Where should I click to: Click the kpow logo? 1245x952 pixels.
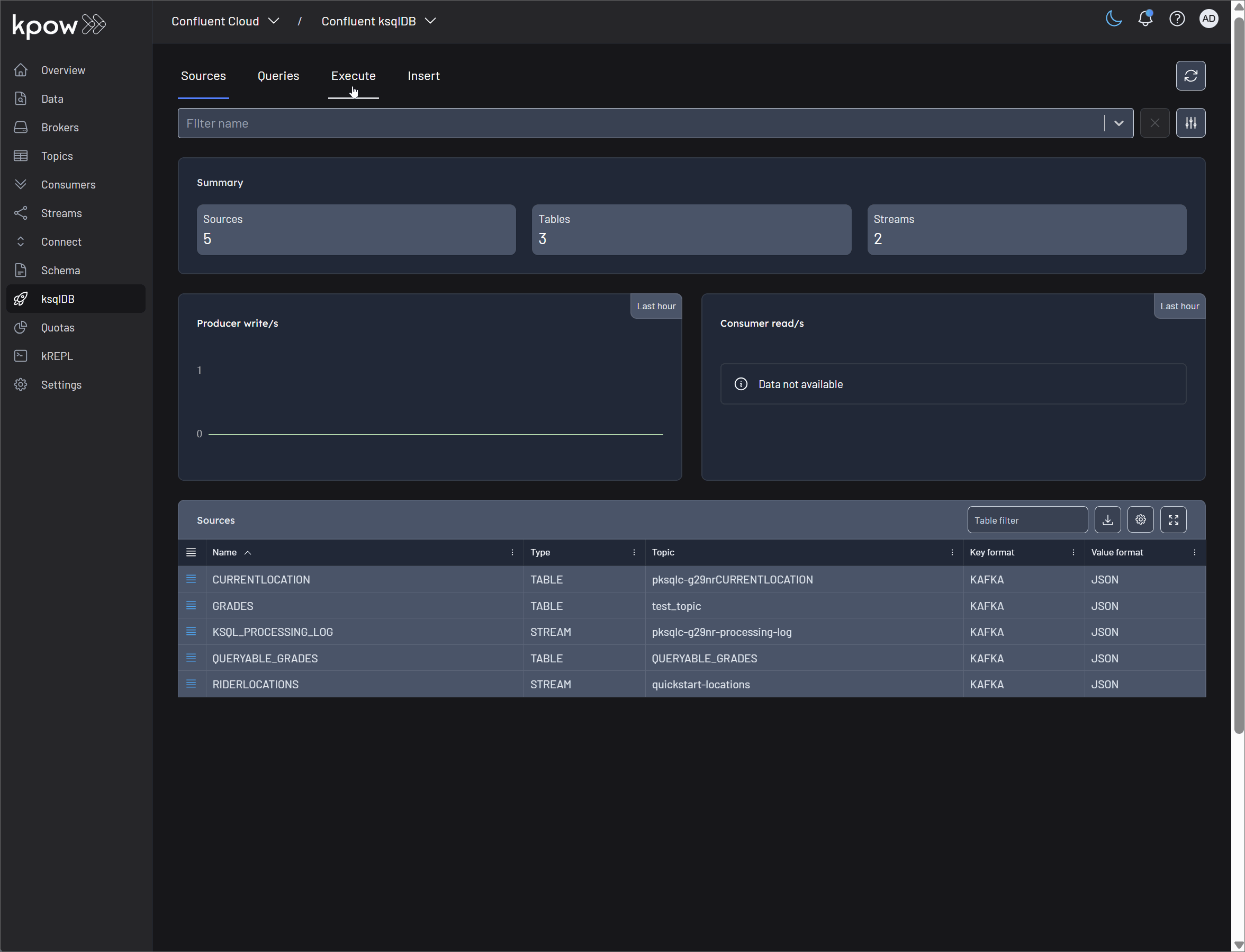click(59, 25)
